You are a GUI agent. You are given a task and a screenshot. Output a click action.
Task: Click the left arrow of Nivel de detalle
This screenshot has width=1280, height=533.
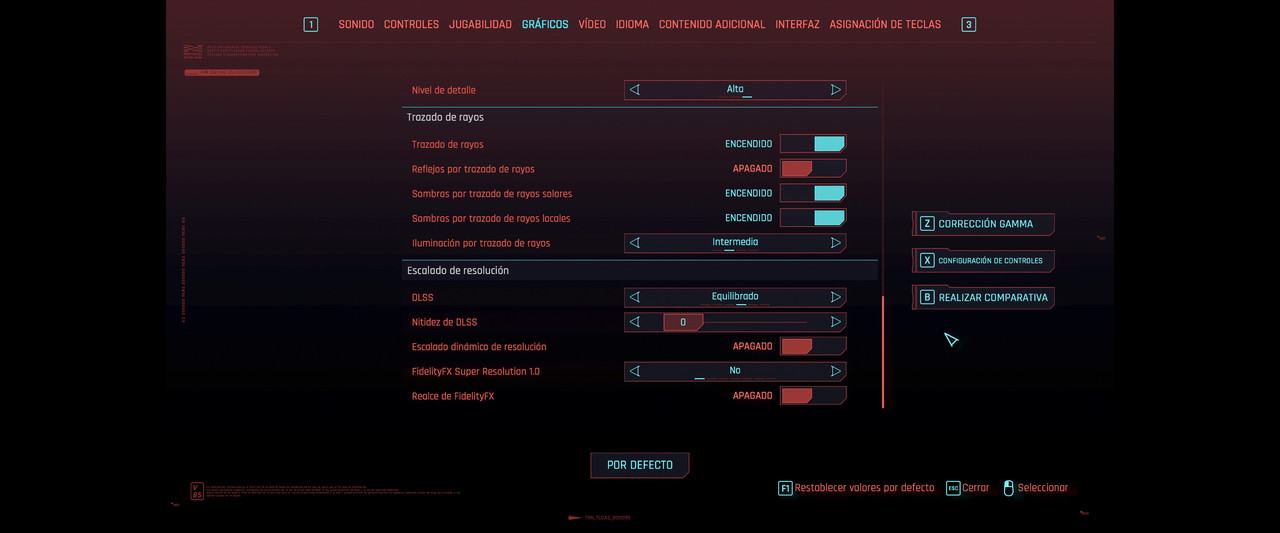coord(634,90)
